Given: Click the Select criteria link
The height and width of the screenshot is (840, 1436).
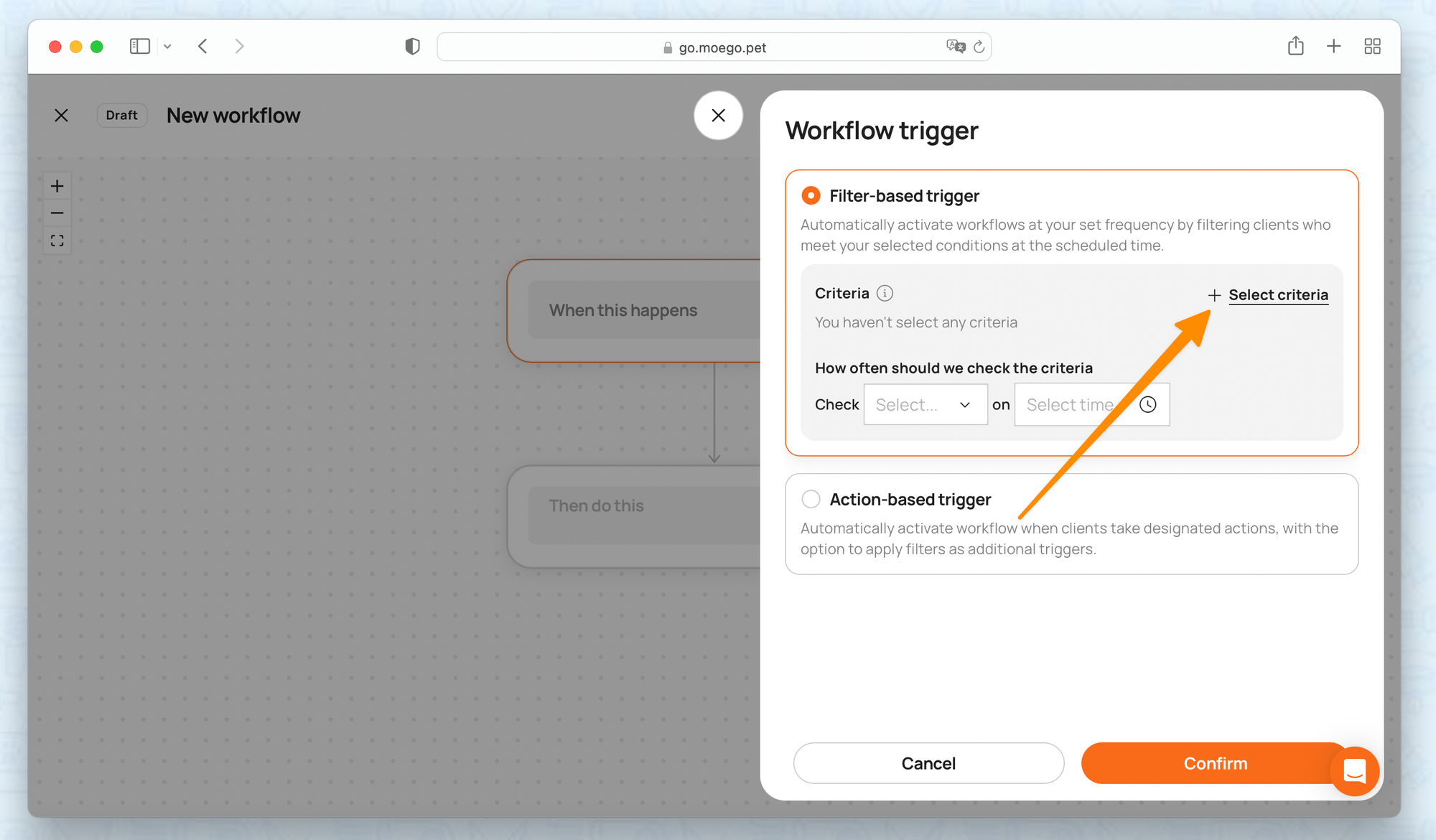Looking at the screenshot, I should [x=1277, y=295].
